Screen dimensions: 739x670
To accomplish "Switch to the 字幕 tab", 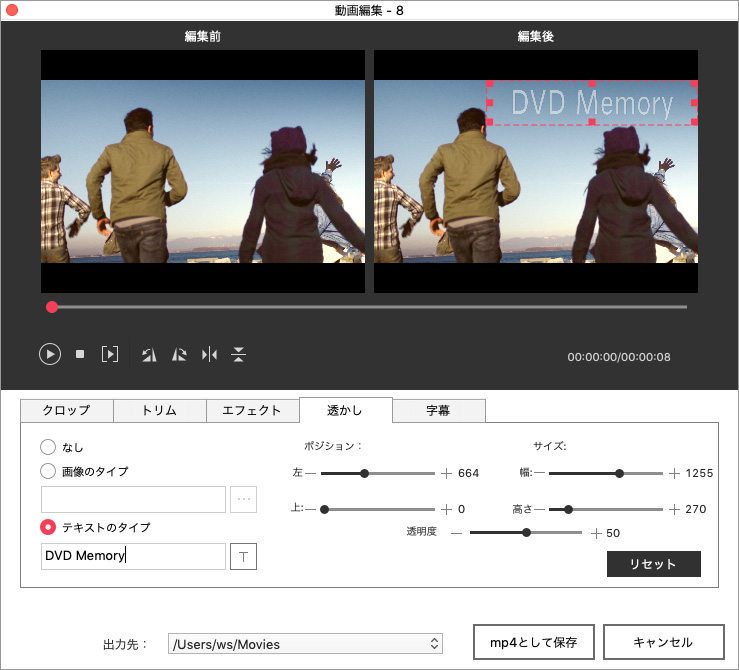I will [x=438, y=410].
